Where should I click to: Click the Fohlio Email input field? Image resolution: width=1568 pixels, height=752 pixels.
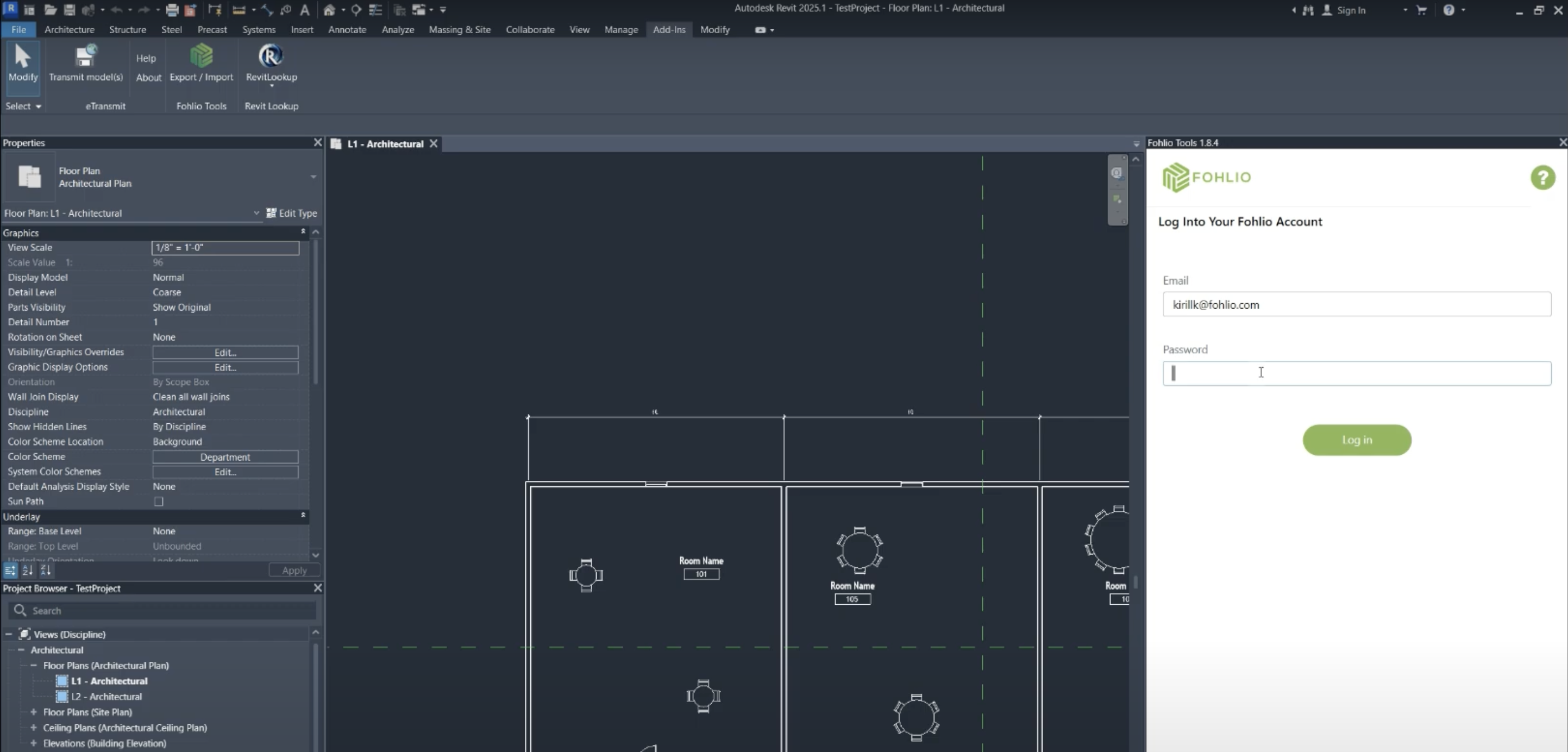(x=1357, y=304)
